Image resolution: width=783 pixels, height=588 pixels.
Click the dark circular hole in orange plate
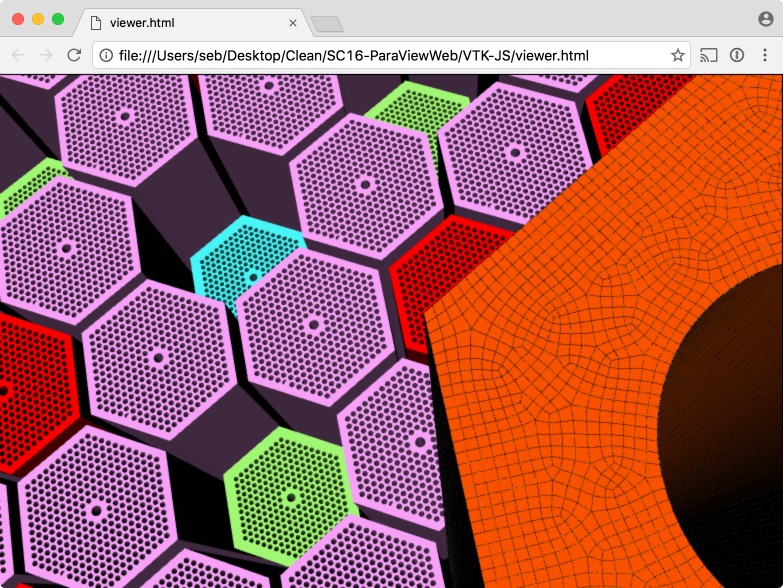coord(724,424)
